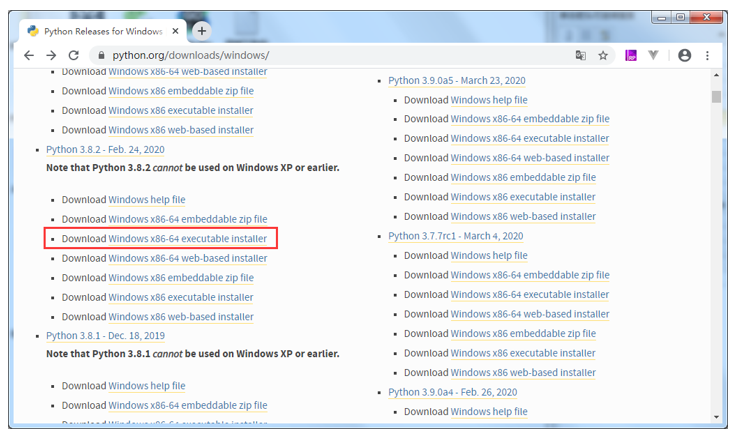
Task: Download Python 3.9.0a5 x86 web-based installer
Action: click(523, 217)
